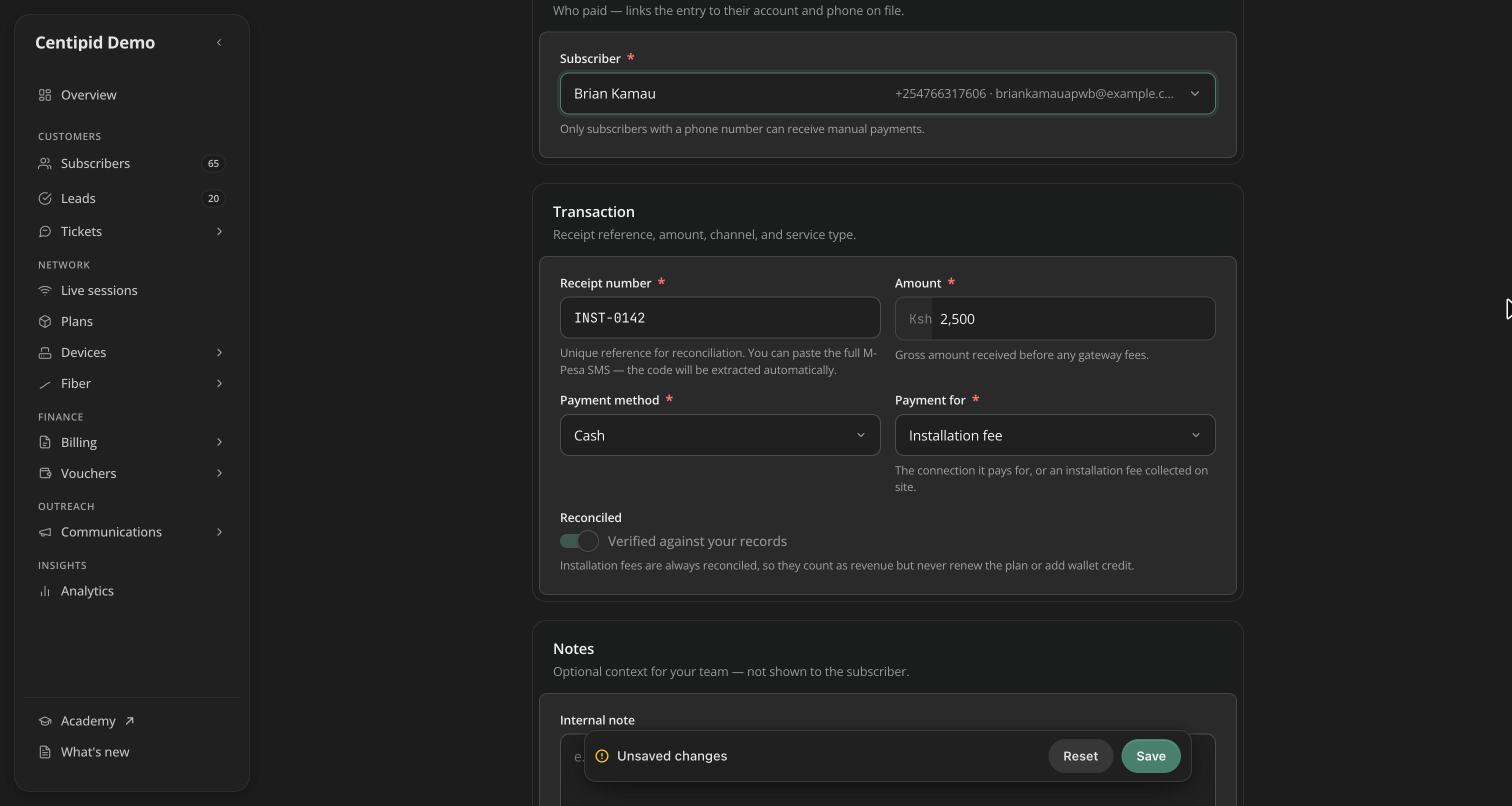
Task: Click the Devices router icon
Action: [45, 352]
